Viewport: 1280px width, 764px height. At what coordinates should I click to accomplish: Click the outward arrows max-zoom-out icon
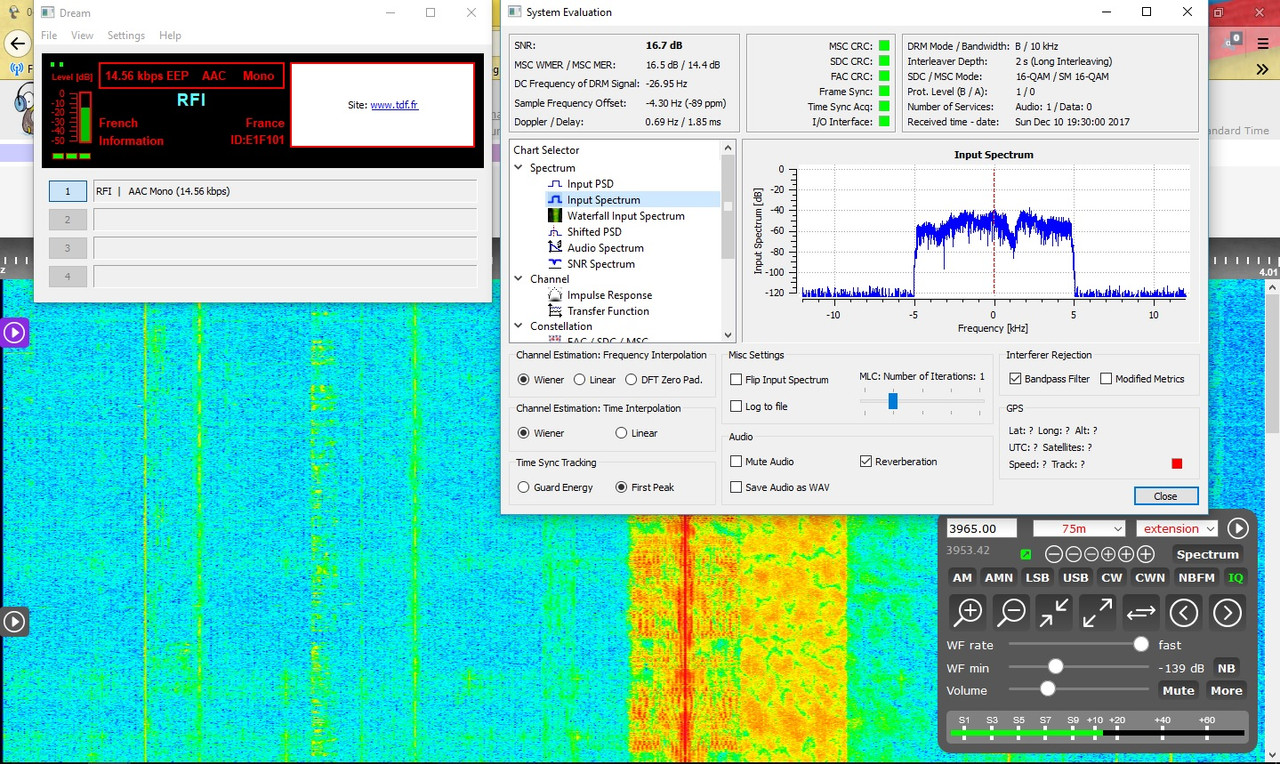[1097, 611]
